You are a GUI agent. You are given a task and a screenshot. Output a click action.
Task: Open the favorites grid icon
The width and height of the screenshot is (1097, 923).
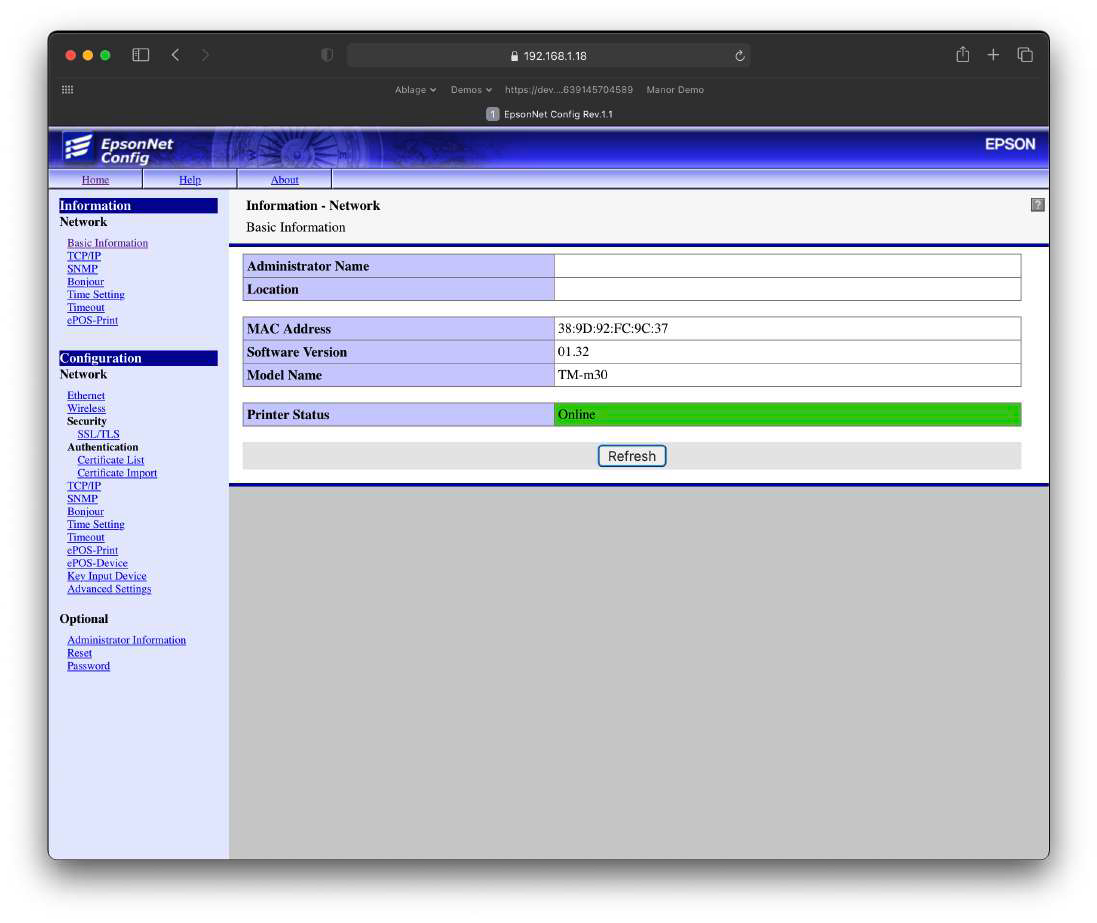68,90
